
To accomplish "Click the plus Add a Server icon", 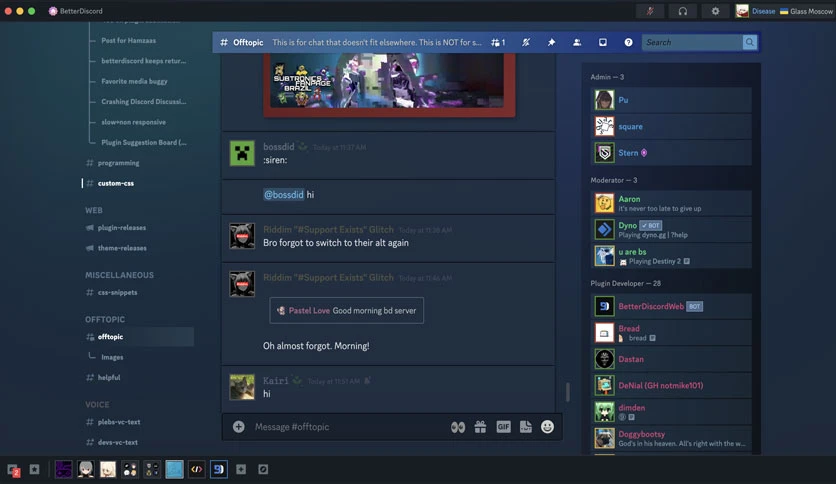I will point(241,469).
